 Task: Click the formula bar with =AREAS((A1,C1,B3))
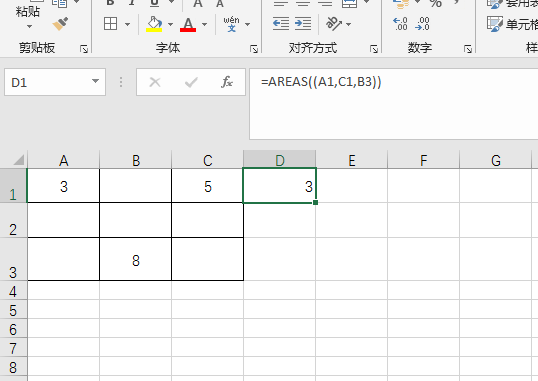tap(394, 104)
